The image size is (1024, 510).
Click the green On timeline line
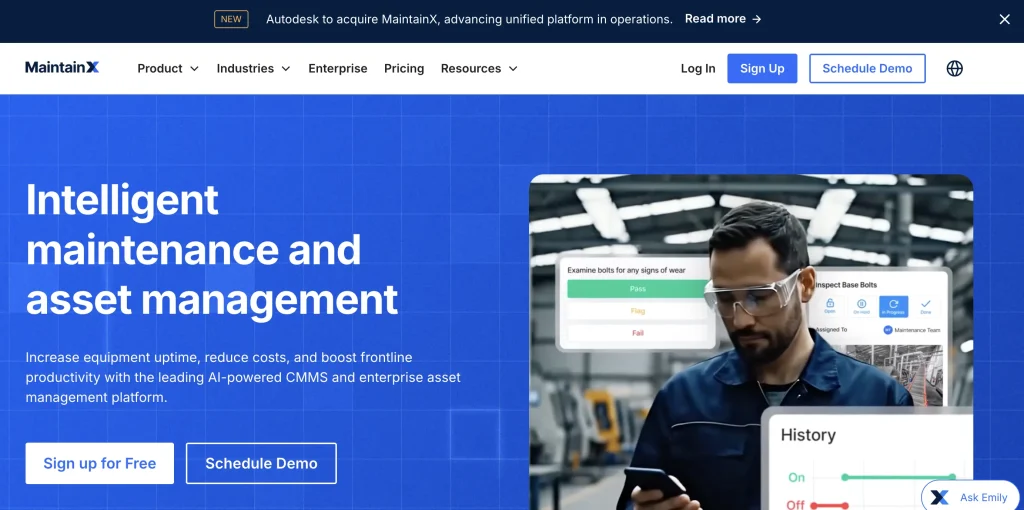pyautogui.click(x=899, y=477)
